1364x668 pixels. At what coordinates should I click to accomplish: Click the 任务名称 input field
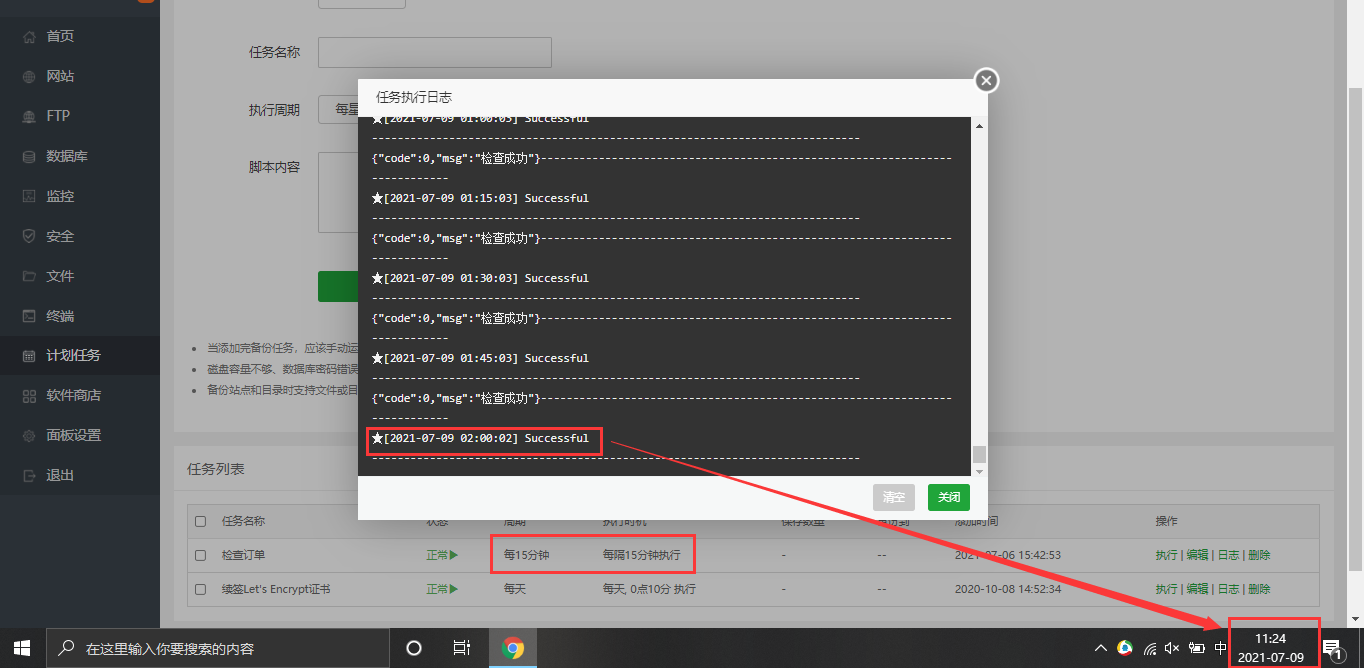435,52
